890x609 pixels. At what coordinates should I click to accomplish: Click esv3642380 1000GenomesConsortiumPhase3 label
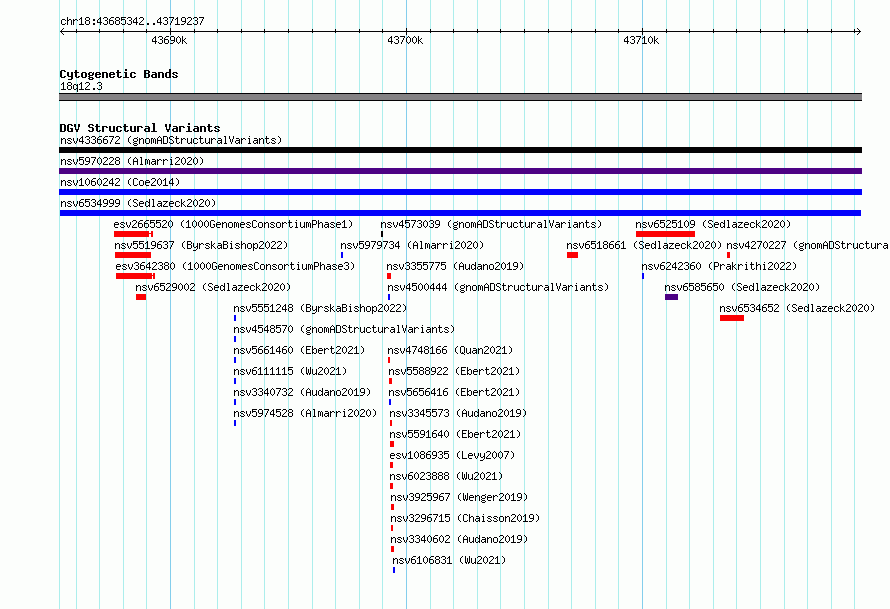pos(235,266)
